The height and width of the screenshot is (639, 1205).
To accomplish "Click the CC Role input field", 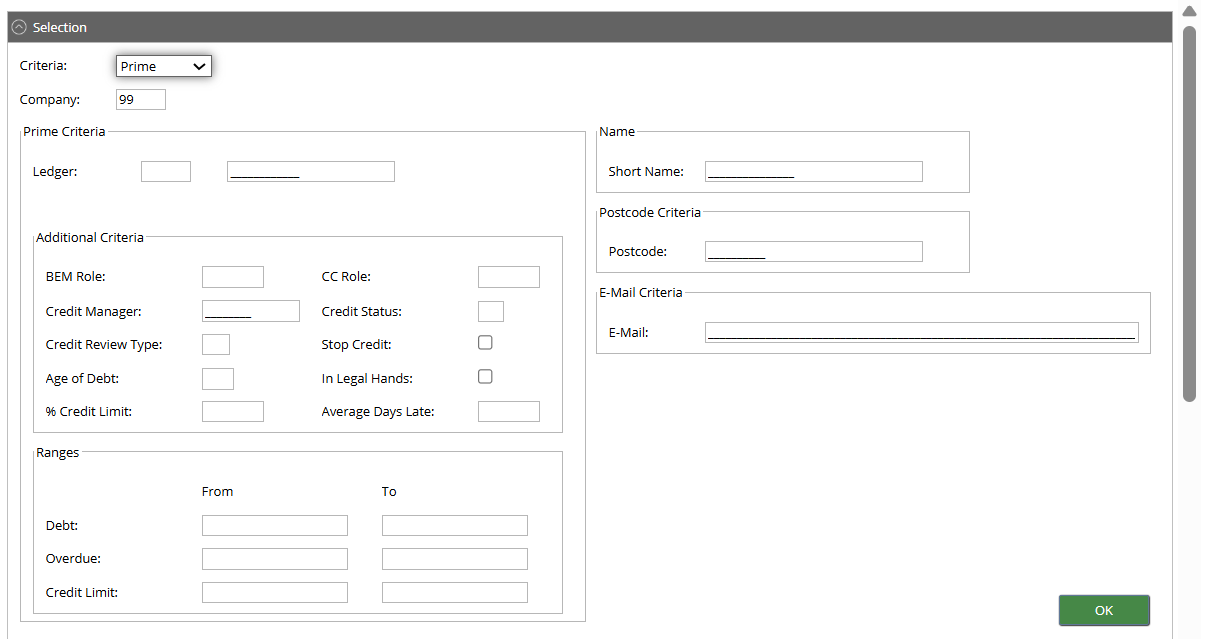I will [509, 277].
